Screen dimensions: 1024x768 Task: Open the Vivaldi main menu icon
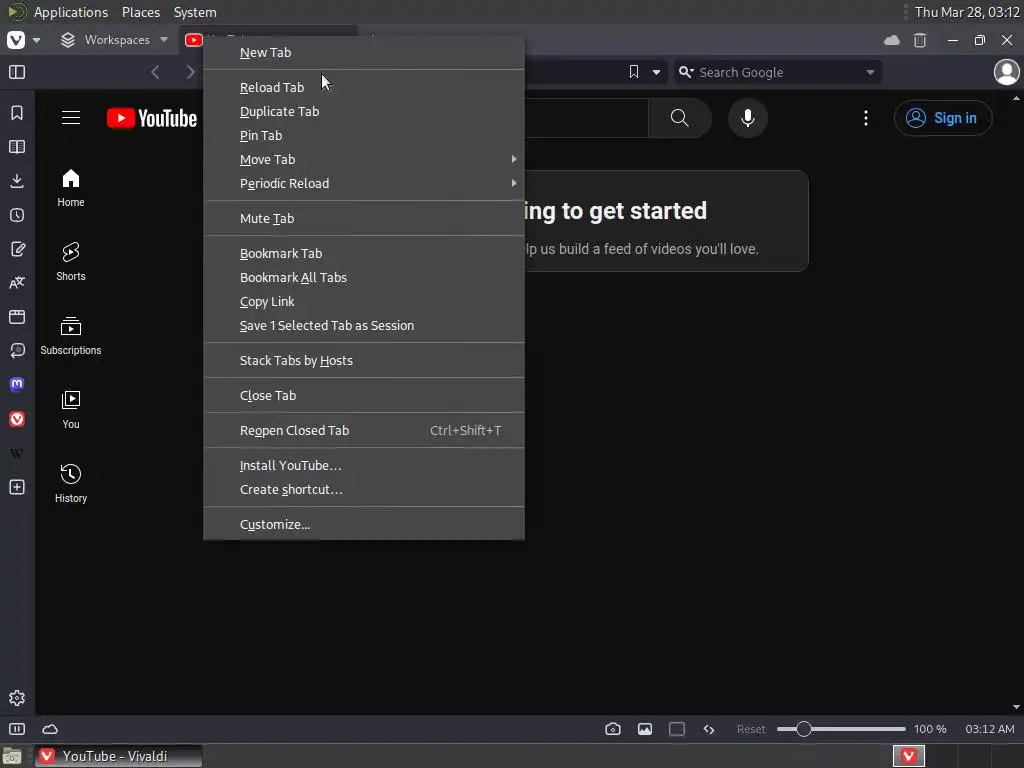tap(16, 40)
